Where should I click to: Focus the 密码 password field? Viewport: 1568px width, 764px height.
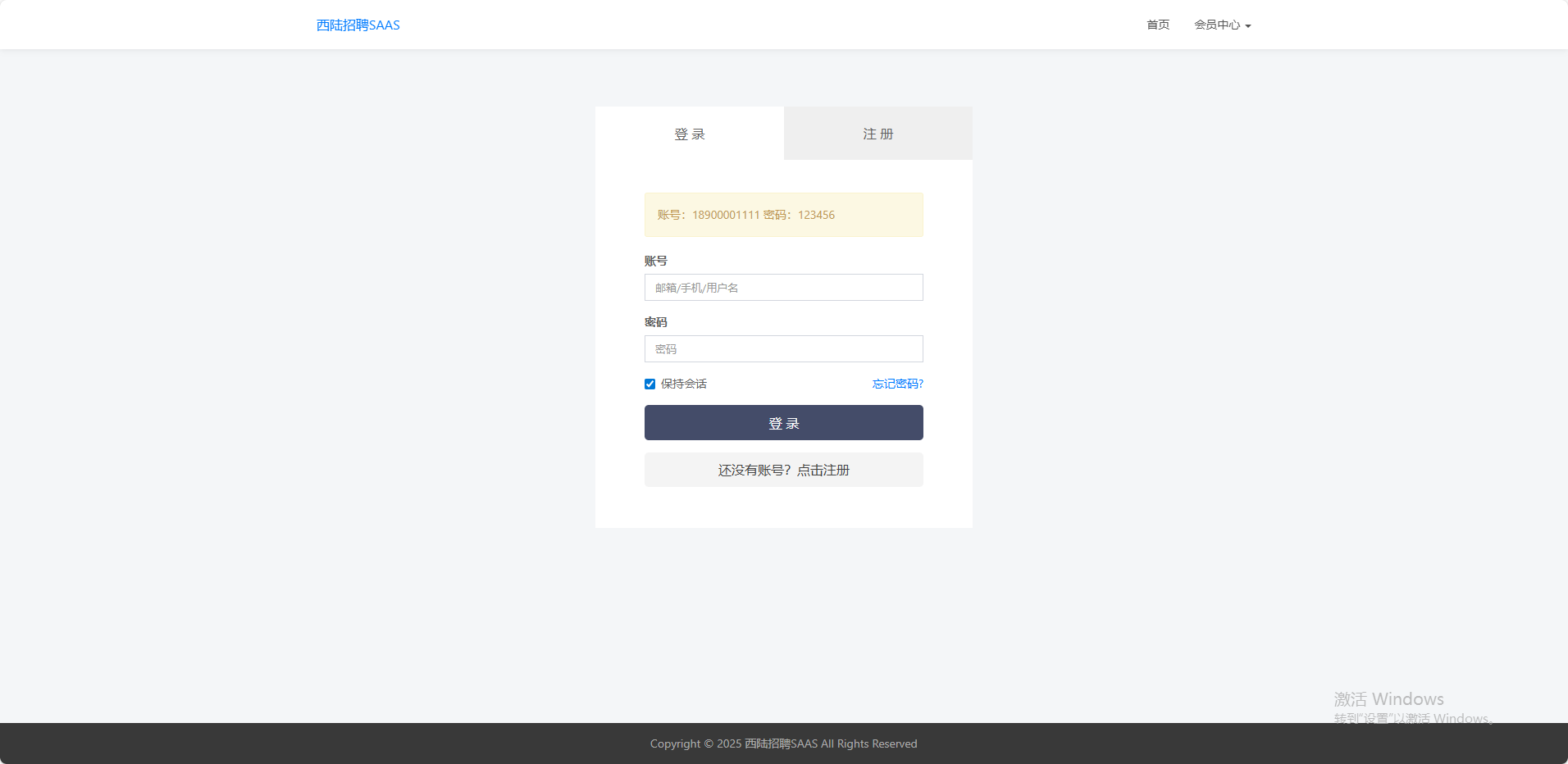point(783,349)
